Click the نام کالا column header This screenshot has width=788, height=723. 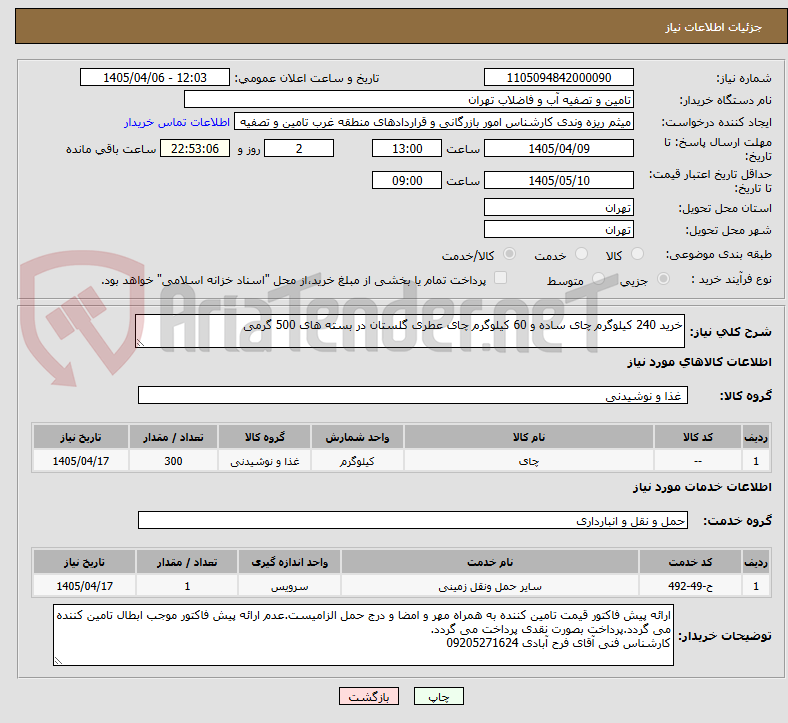tap(529, 437)
